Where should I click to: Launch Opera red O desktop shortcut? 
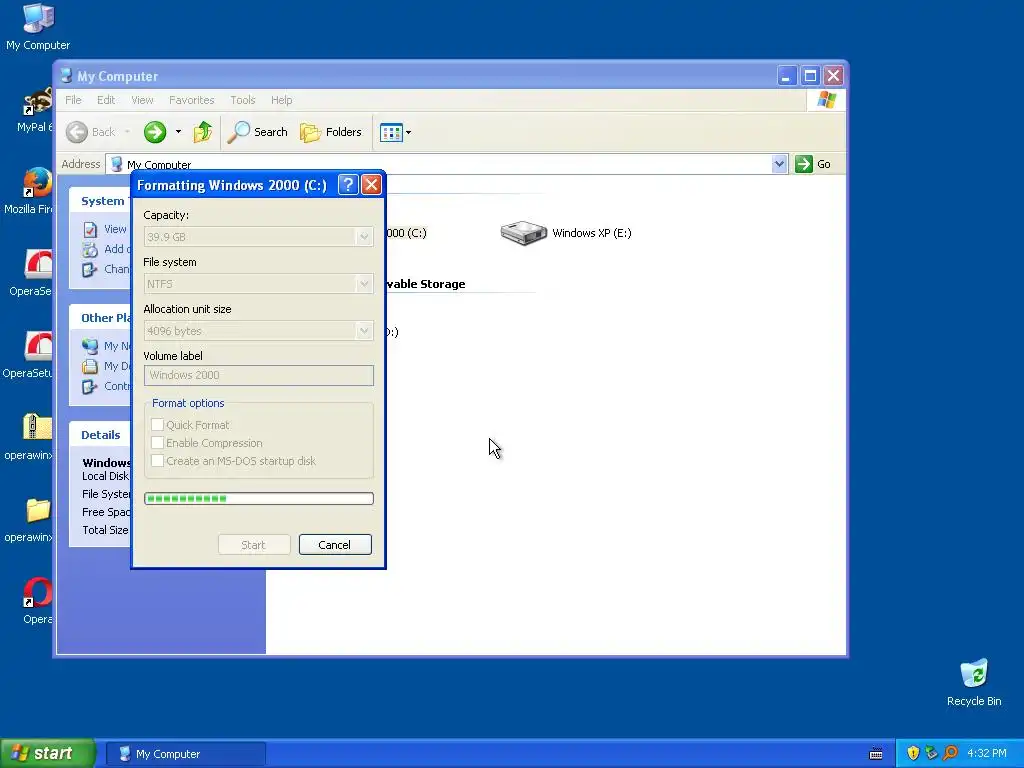(37, 601)
